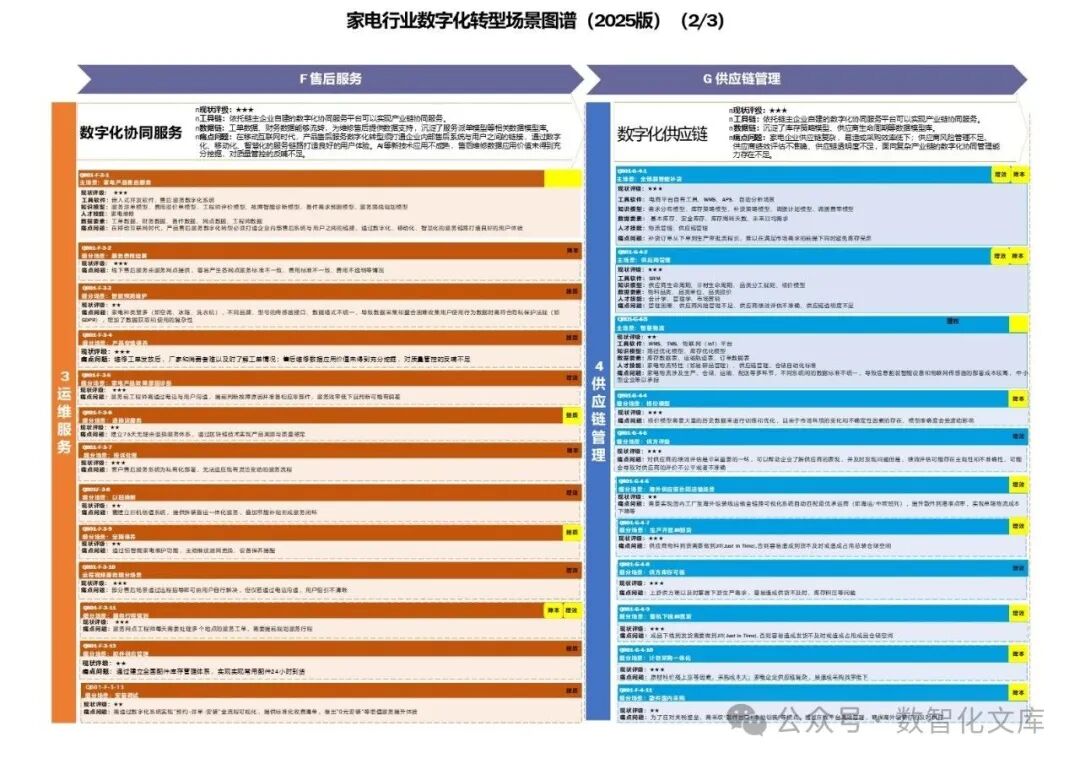The image size is (1080, 764).
Task: Click the blue 4 供应链管理 vertical bar
Action: [x=599, y=411]
